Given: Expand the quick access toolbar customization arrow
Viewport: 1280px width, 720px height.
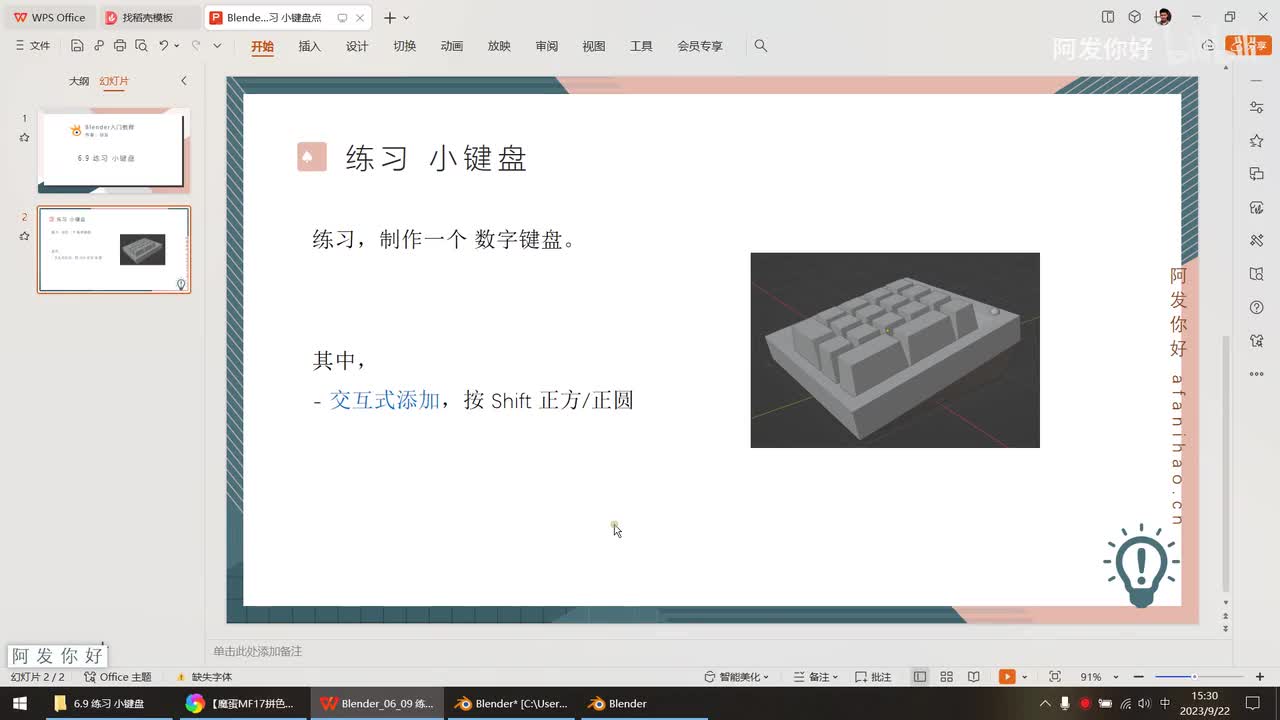Looking at the screenshot, I should (217, 46).
